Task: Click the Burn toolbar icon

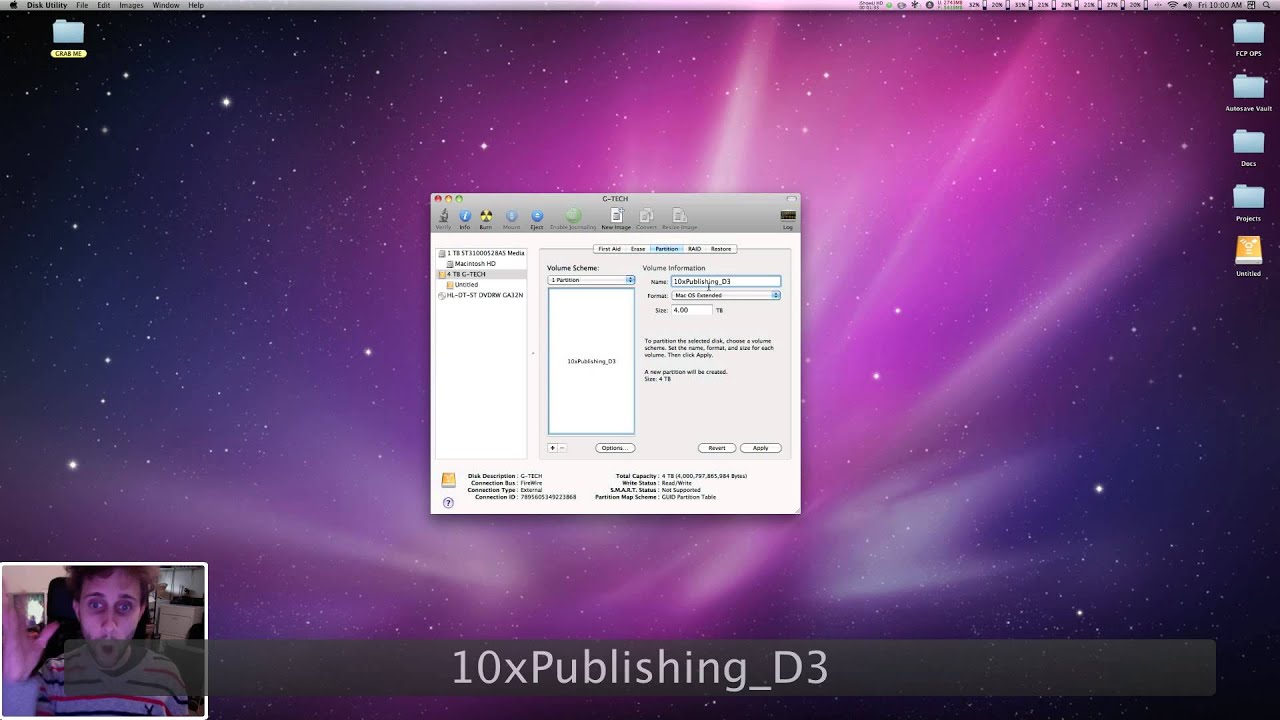Action: pyautogui.click(x=486, y=216)
